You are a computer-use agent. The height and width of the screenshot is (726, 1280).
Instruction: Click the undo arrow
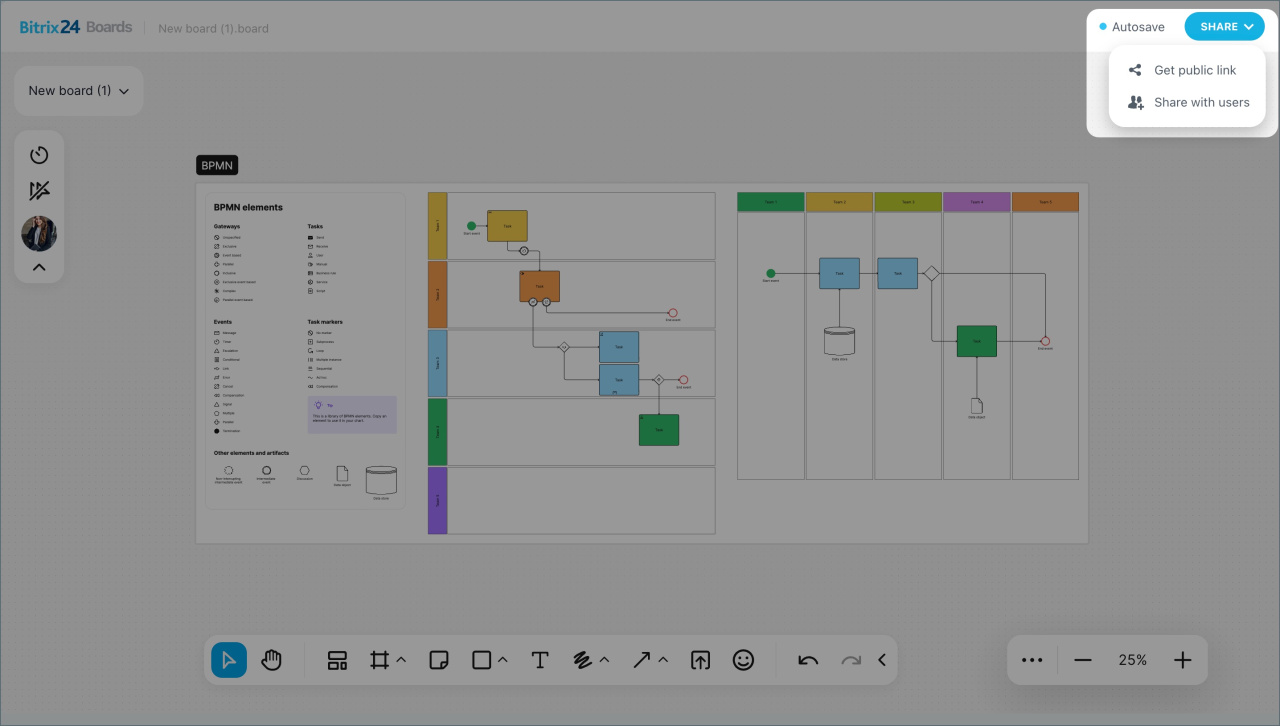tap(808, 660)
